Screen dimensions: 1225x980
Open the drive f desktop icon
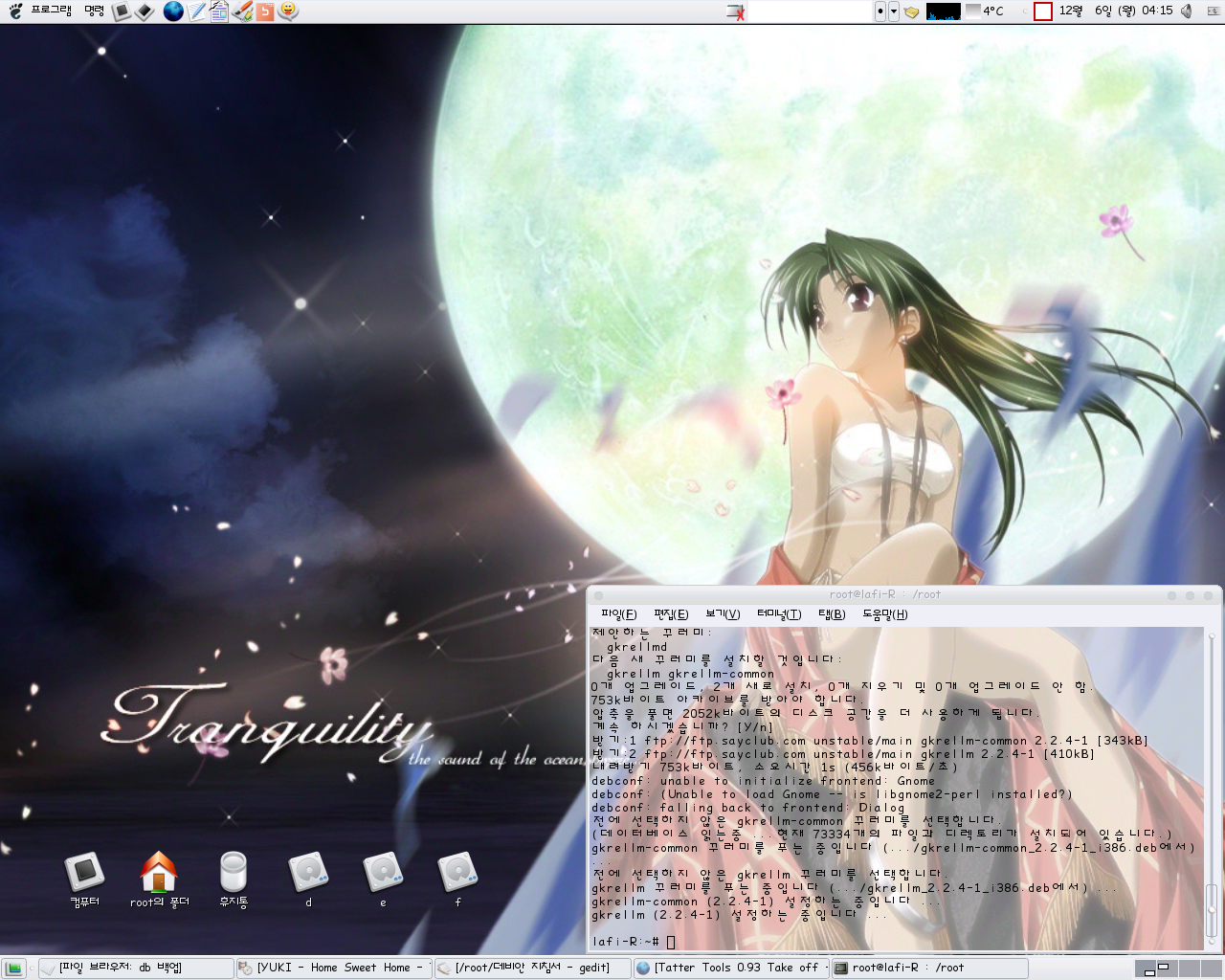457,880
